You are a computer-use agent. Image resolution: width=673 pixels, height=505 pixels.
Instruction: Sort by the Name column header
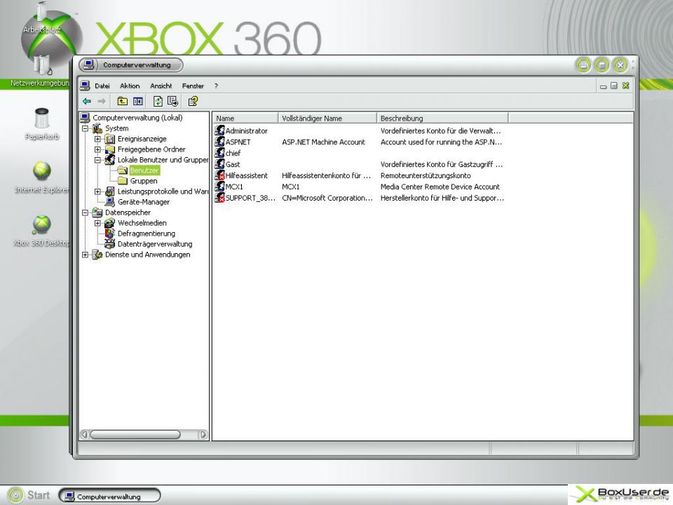(x=246, y=118)
